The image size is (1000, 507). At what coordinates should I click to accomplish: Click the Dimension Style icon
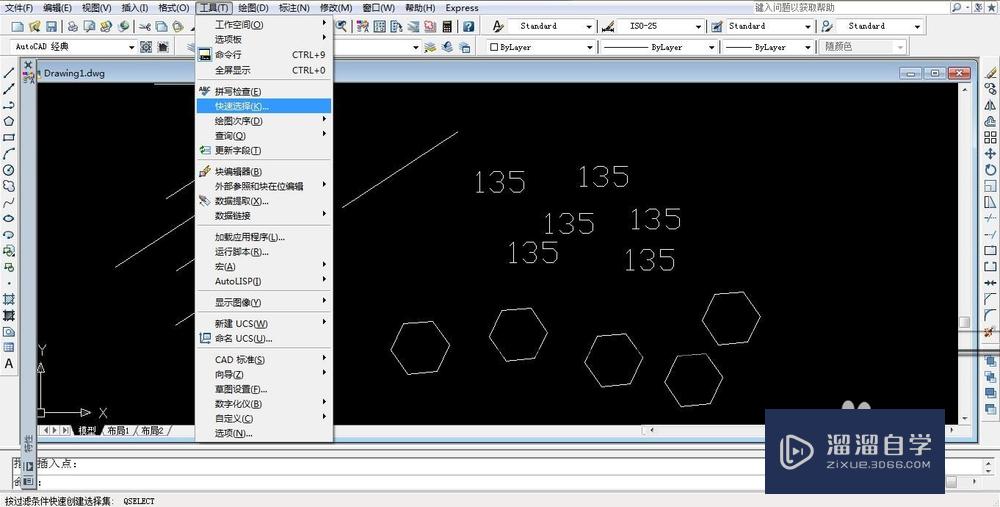pyautogui.click(x=608, y=26)
